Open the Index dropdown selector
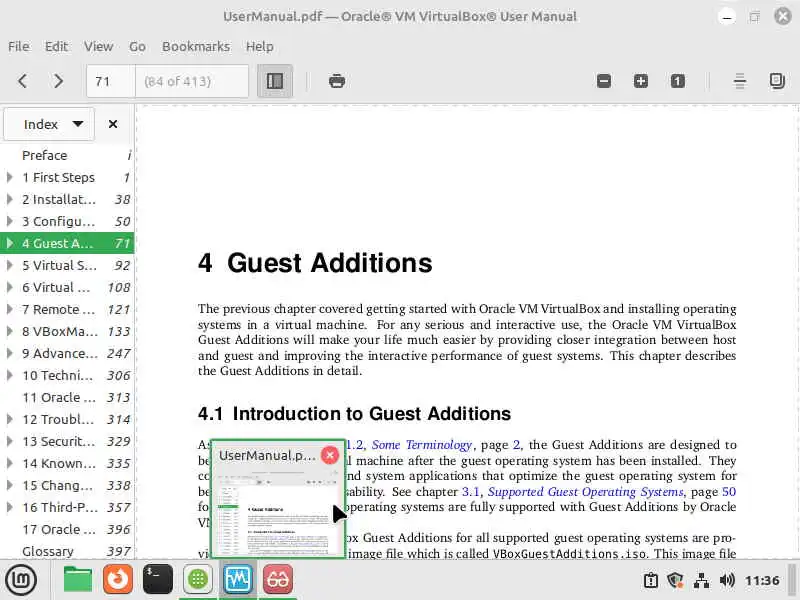800x600 pixels. click(x=49, y=124)
